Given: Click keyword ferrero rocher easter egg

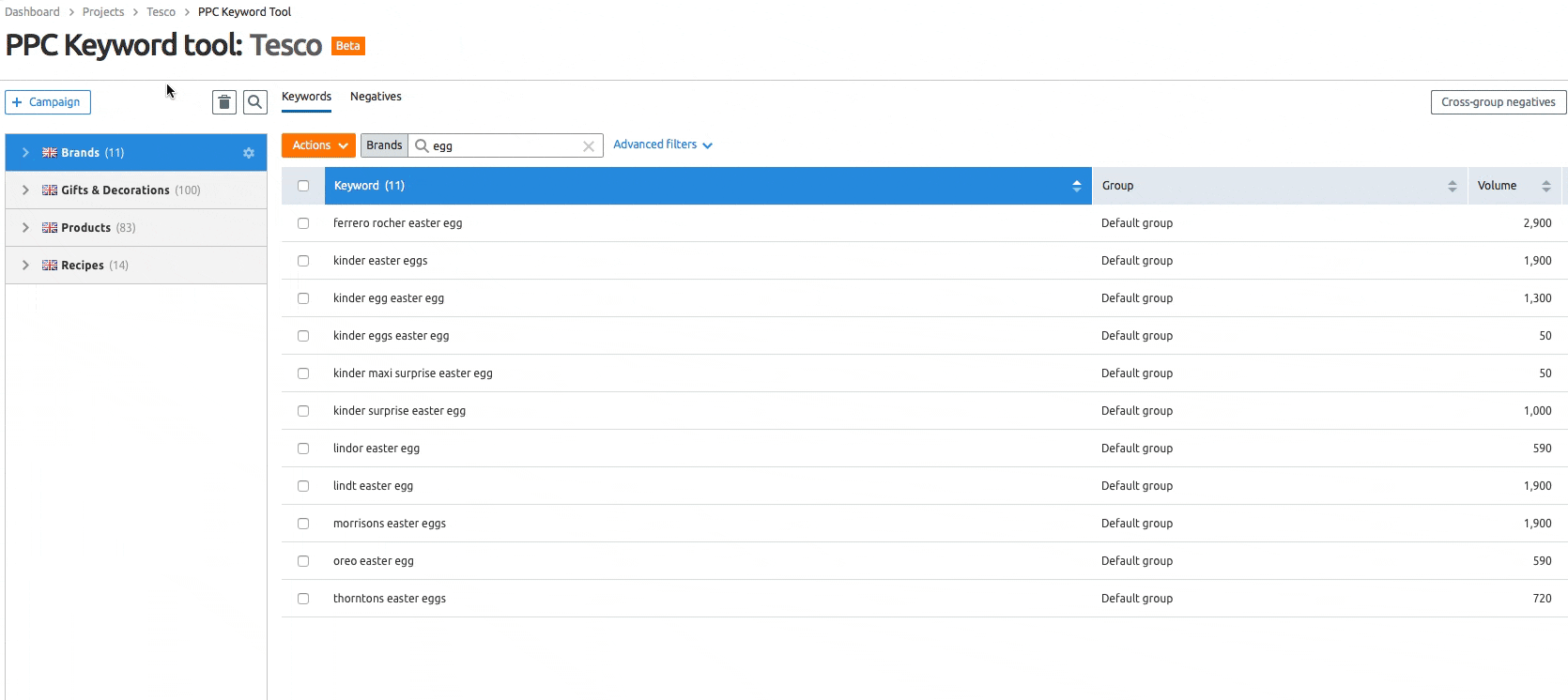Looking at the screenshot, I should point(397,223).
